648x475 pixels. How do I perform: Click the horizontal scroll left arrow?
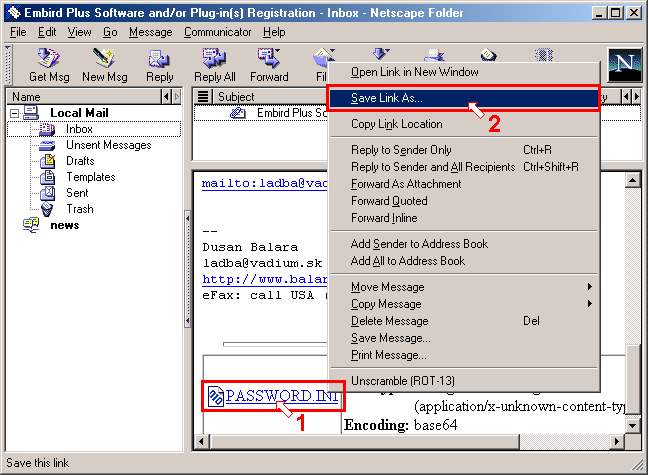coord(201,442)
